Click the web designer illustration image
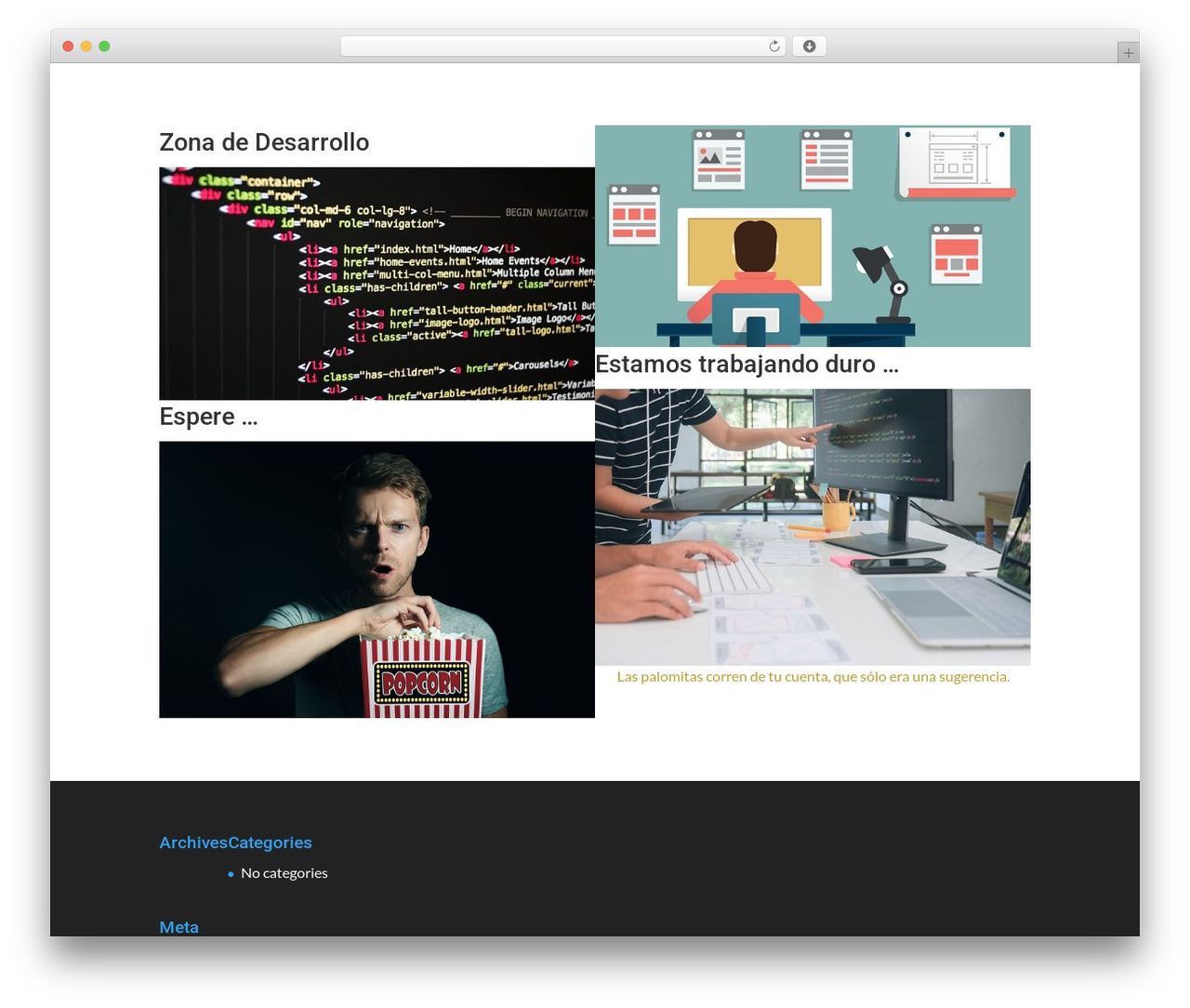This screenshot has height=1008, width=1190. click(813, 236)
